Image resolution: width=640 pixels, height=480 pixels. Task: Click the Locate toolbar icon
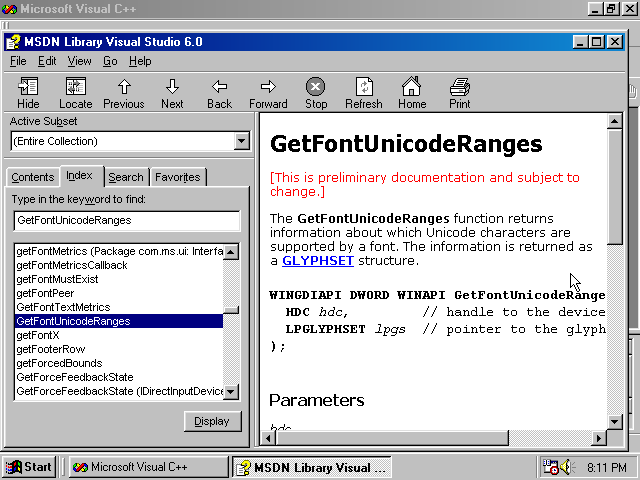76,92
